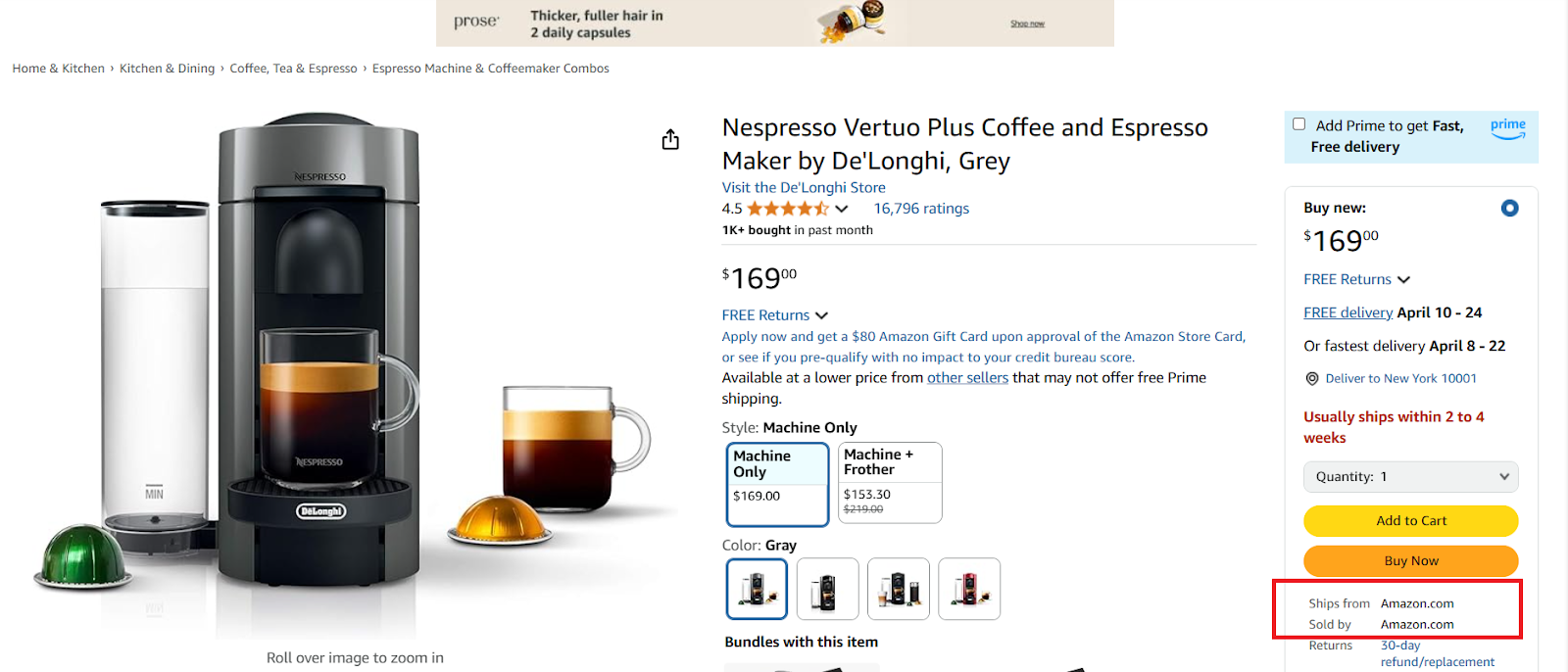Select the red color variant thumbnail
Image resolution: width=1568 pixels, height=672 pixels.
click(x=968, y=588)
